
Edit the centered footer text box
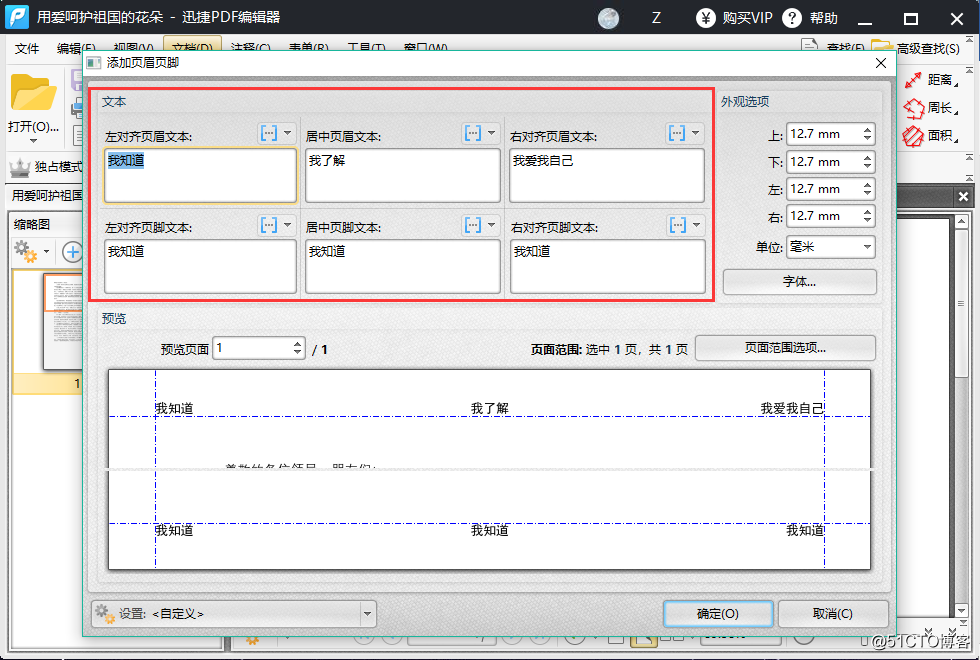[402, 266]
